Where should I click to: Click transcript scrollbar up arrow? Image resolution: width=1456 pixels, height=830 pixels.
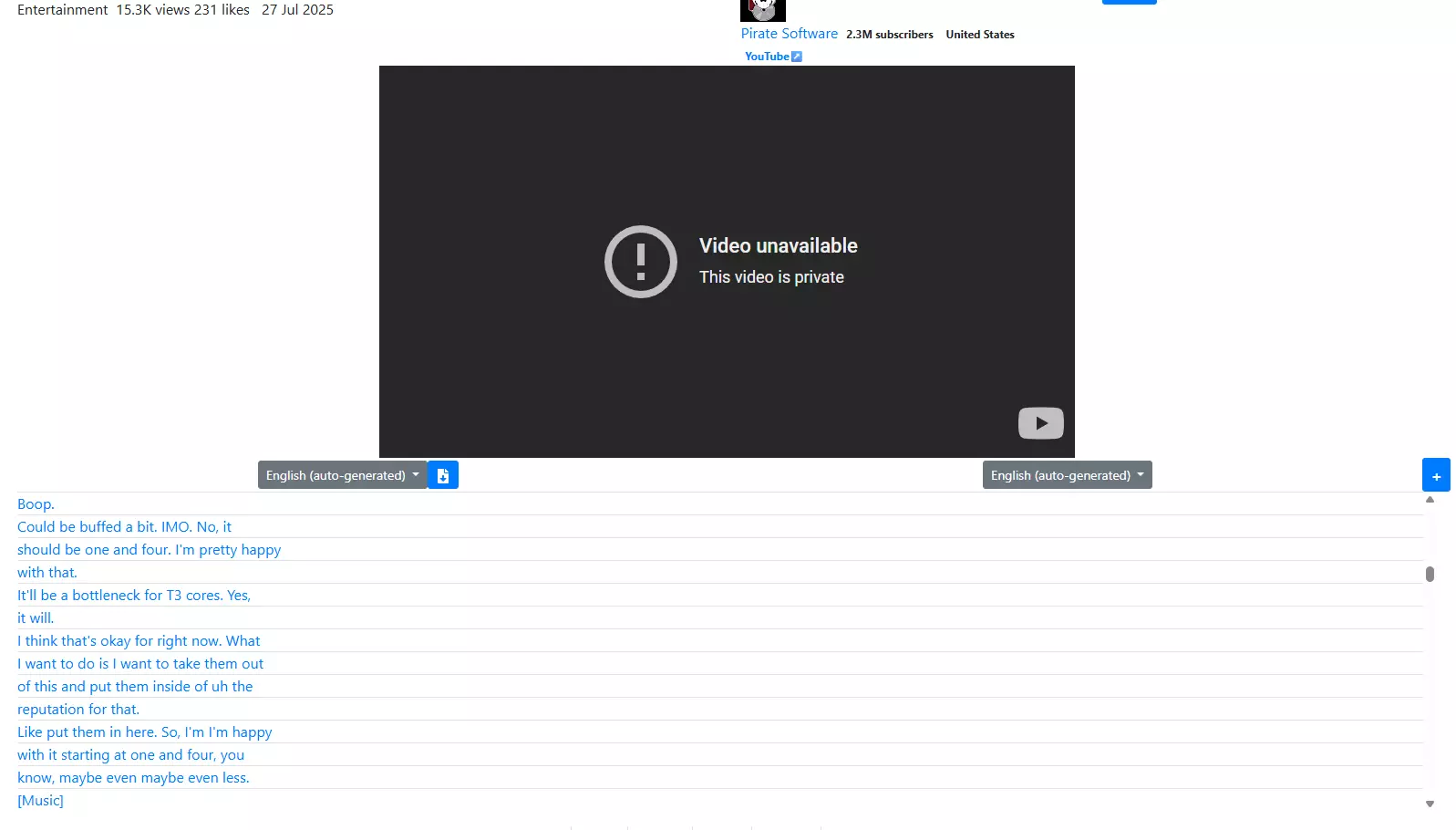1430,499
